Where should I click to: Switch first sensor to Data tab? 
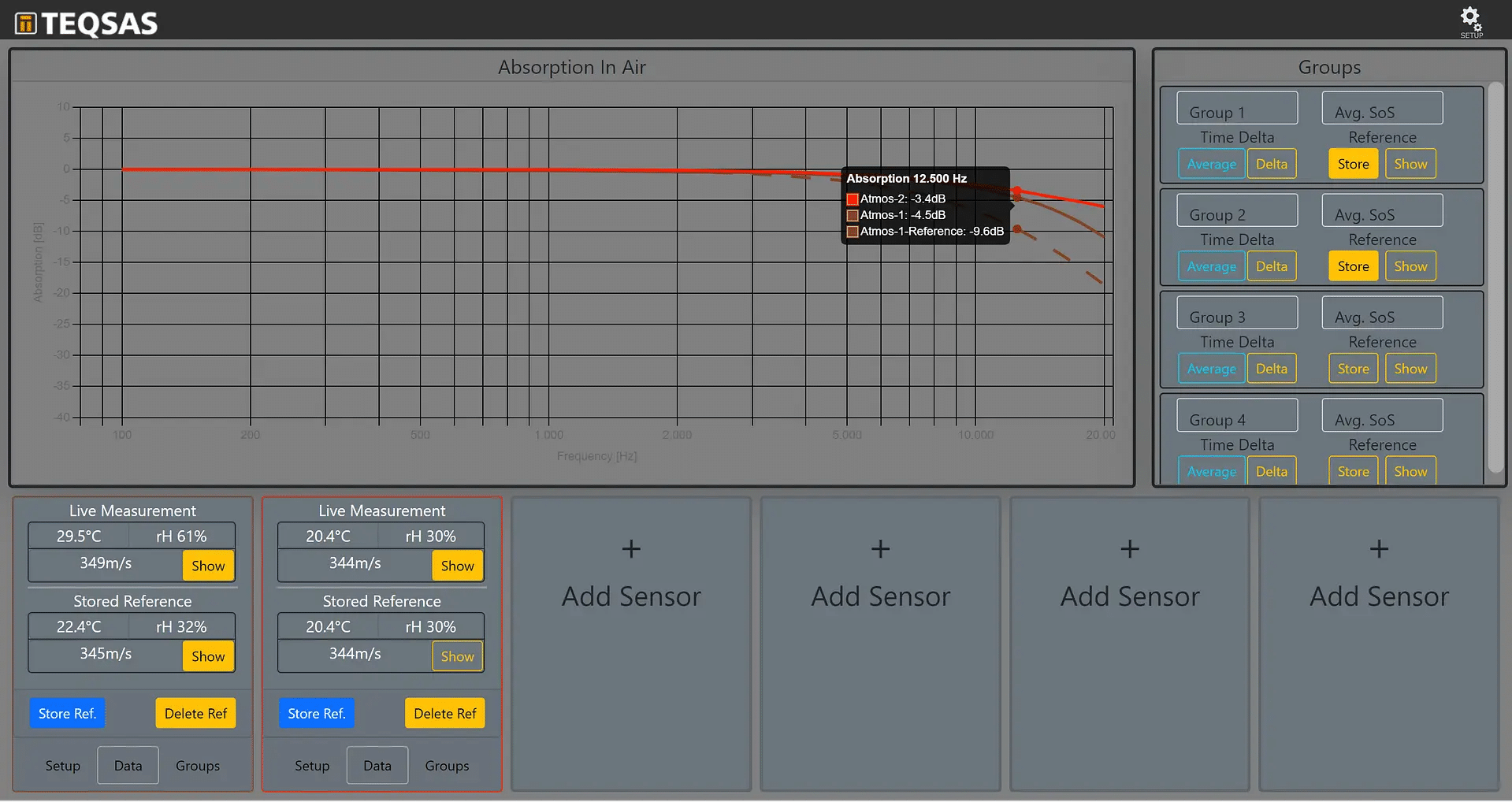click(128, 766)
